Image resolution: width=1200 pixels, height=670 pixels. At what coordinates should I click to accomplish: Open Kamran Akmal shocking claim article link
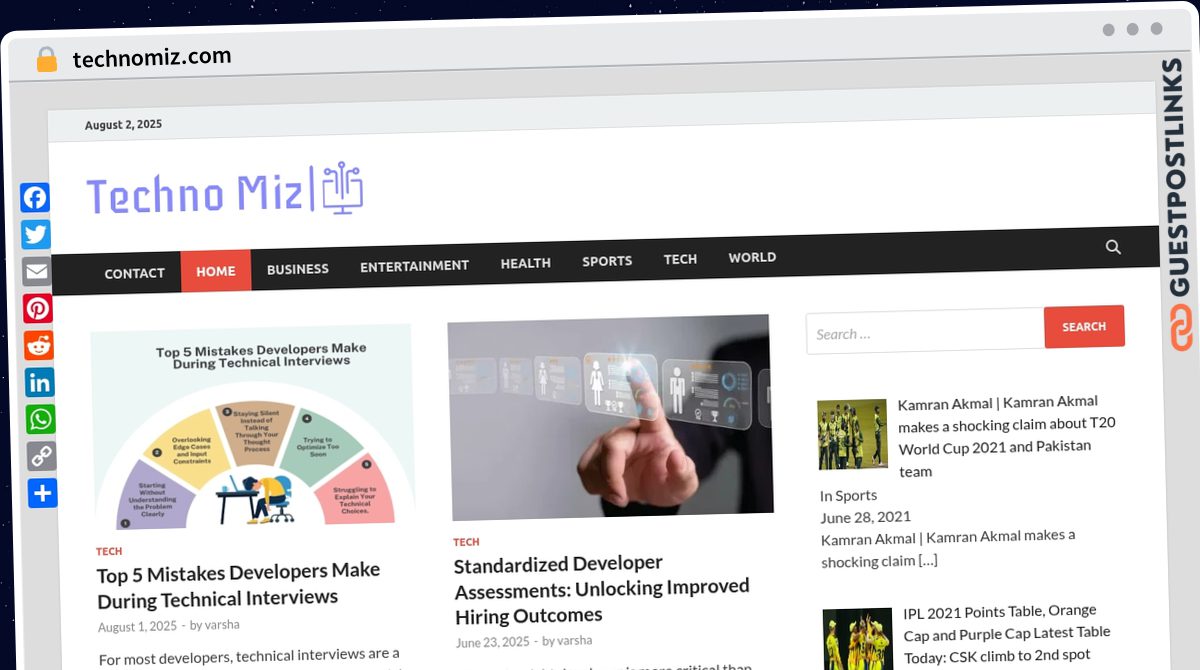1006,436
